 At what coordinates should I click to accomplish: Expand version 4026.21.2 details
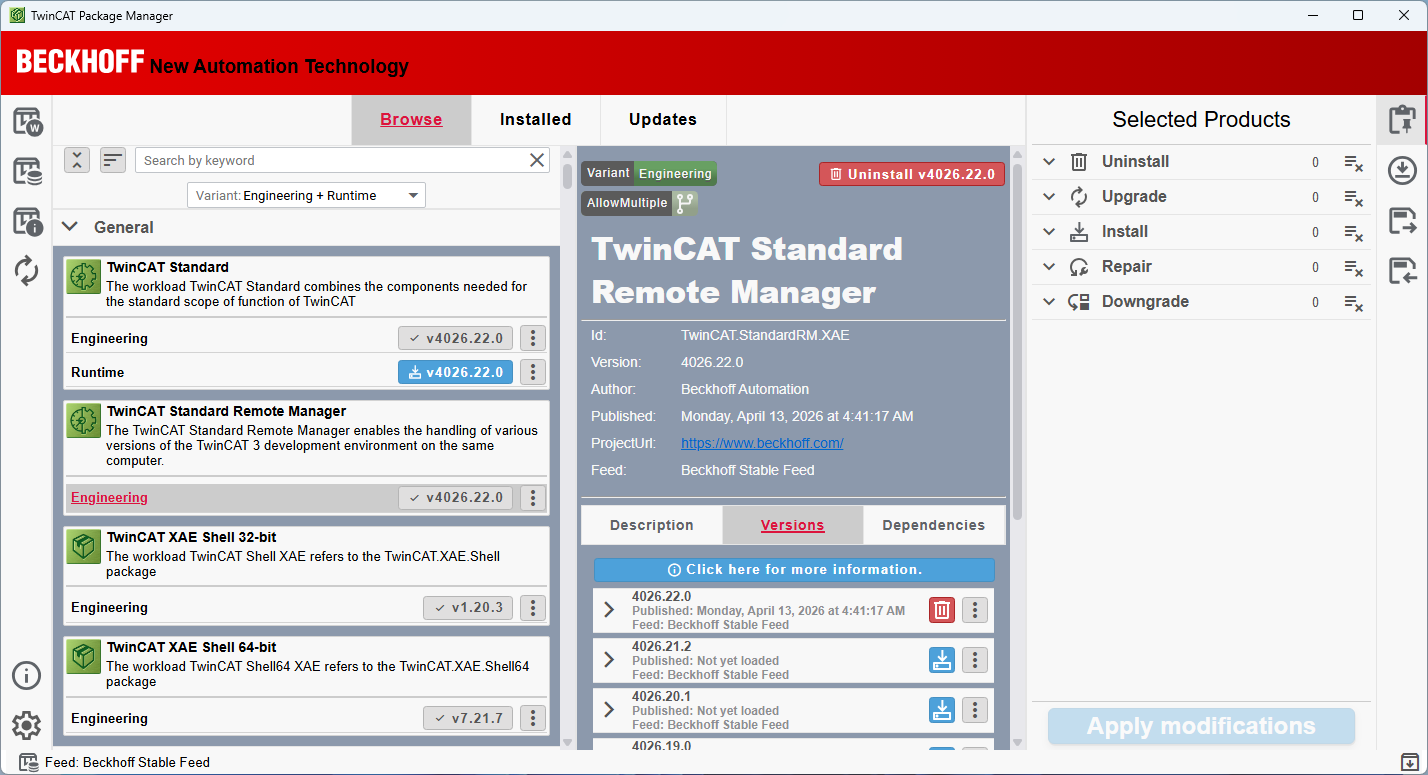tap(609, 660)
